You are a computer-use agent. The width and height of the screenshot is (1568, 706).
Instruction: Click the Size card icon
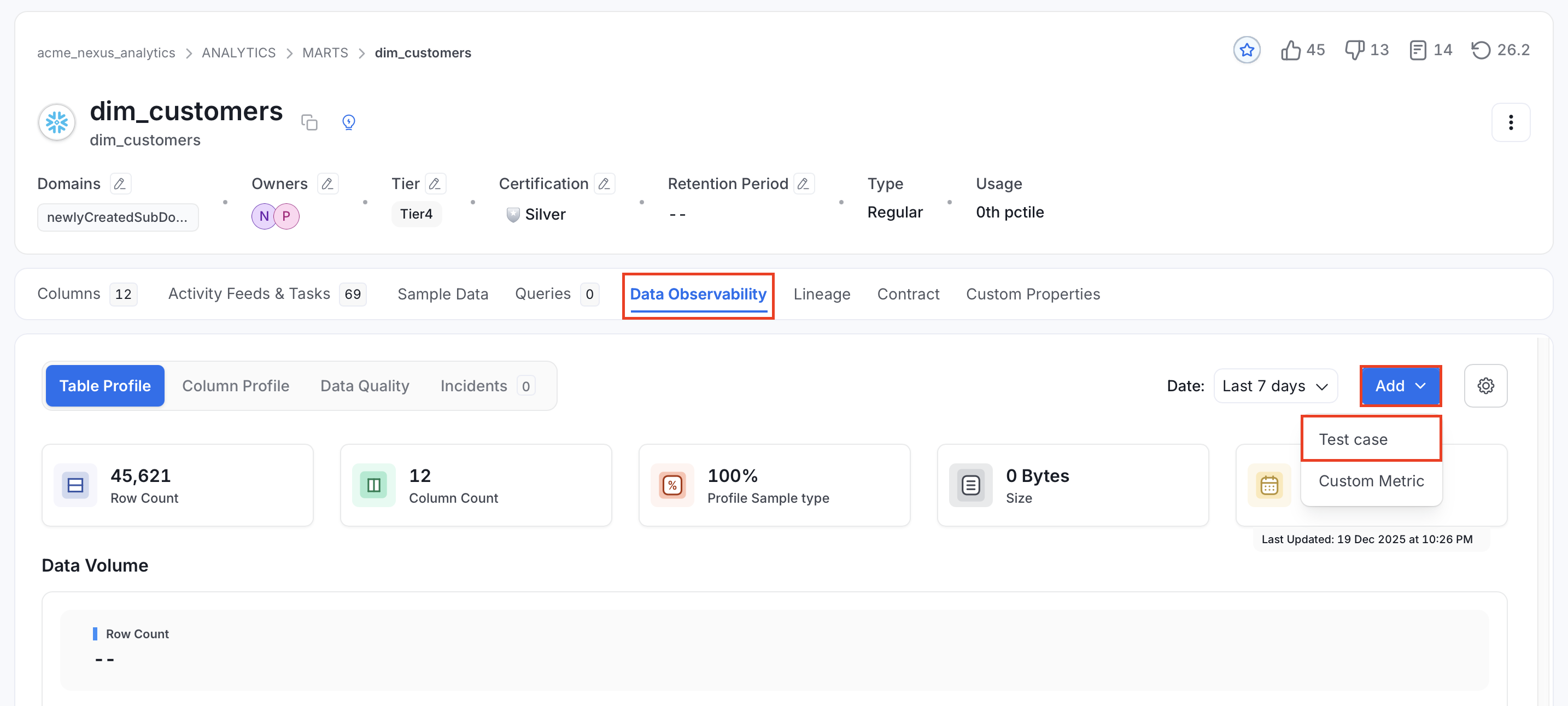pyautogui.click(x=971, y=485)
